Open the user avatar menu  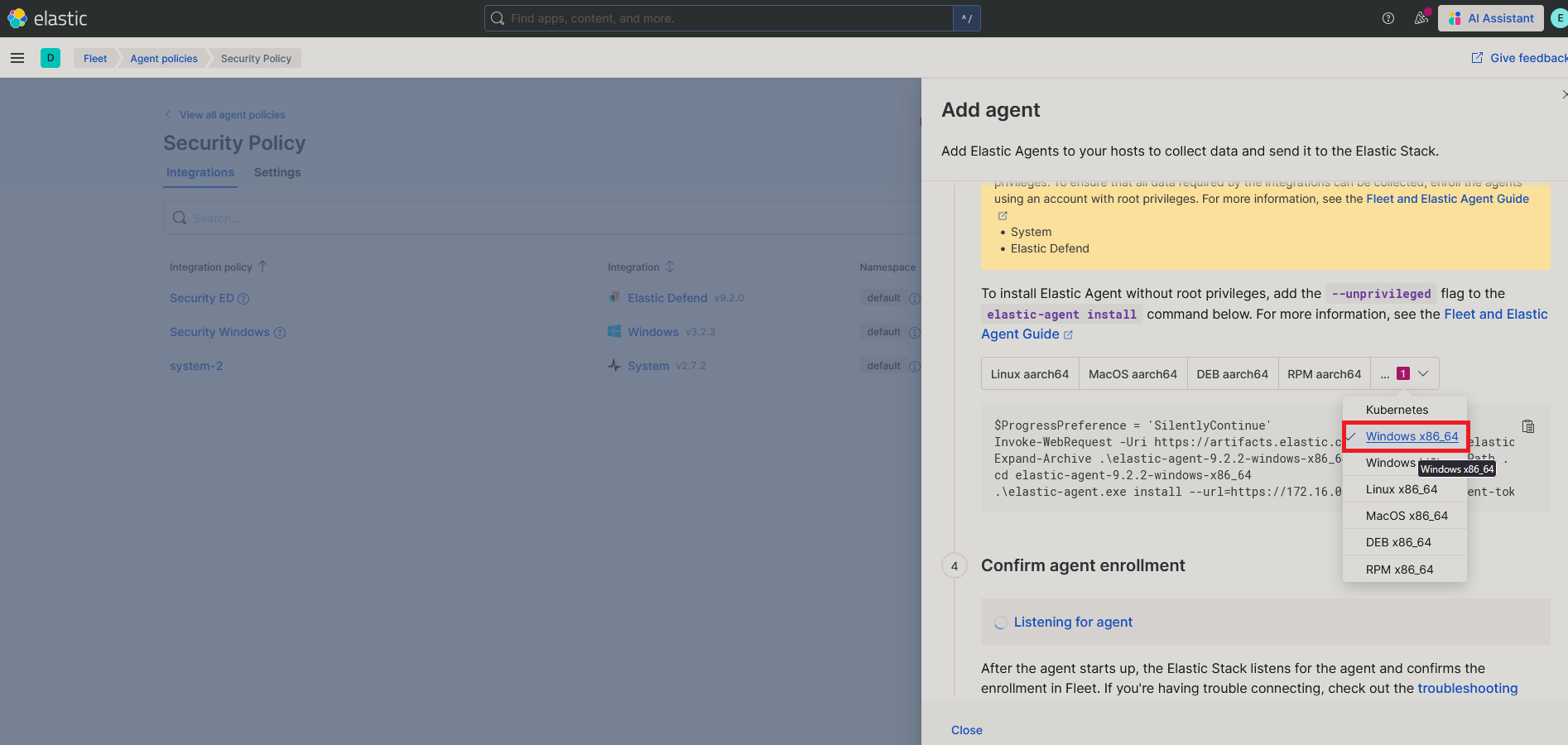1560,18
